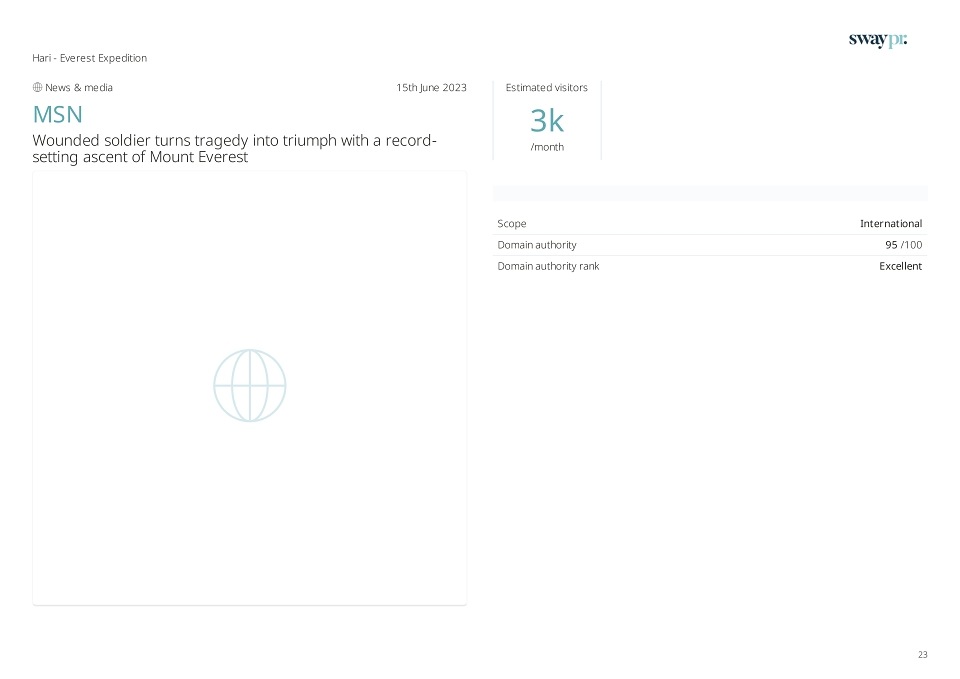Select the Scope row label

[x=512, y=223]
